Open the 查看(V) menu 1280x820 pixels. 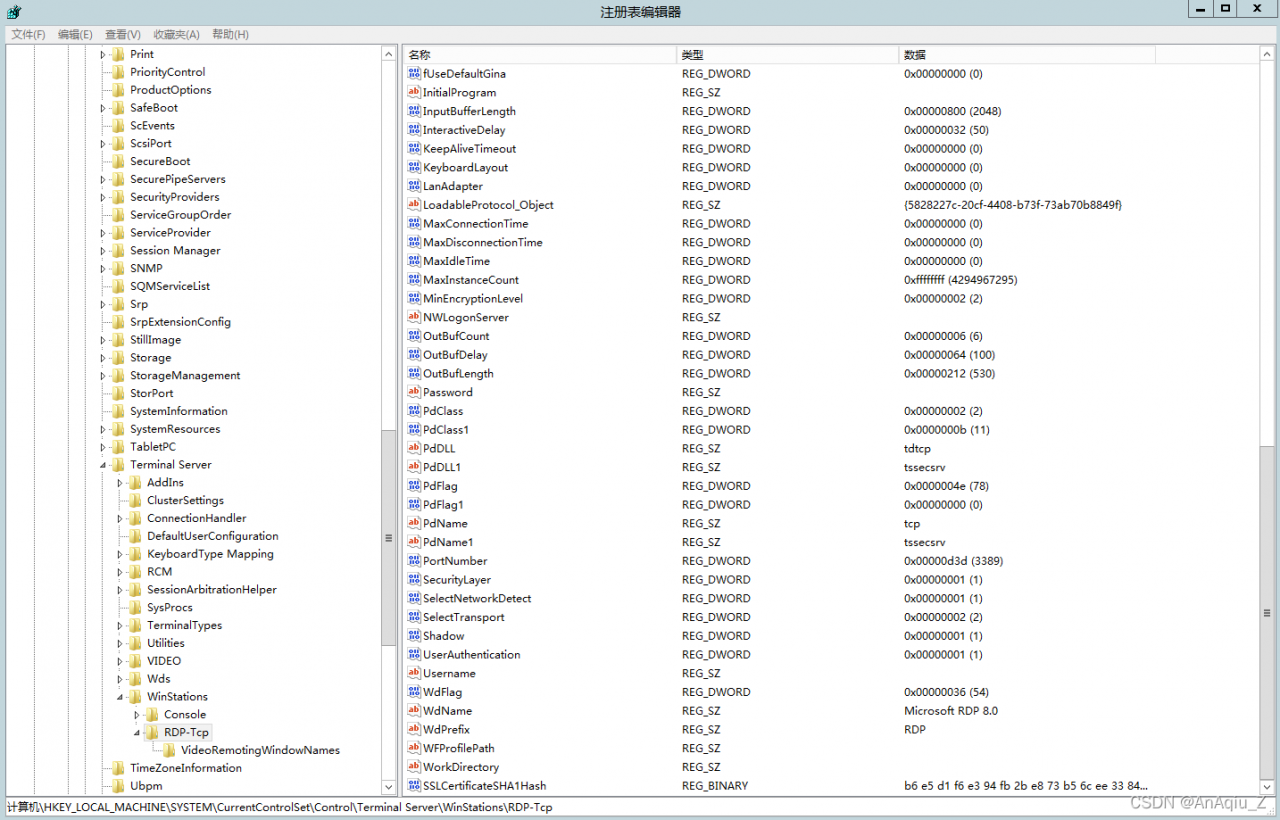121,34
